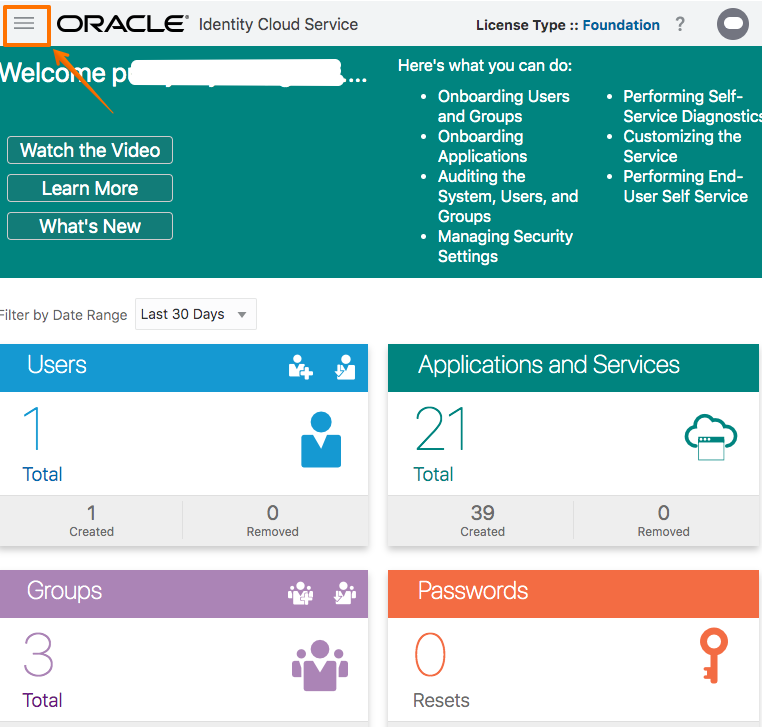Click the import groups icon in Groups tile
The image size is (762, 727).
tap(345, 593)
